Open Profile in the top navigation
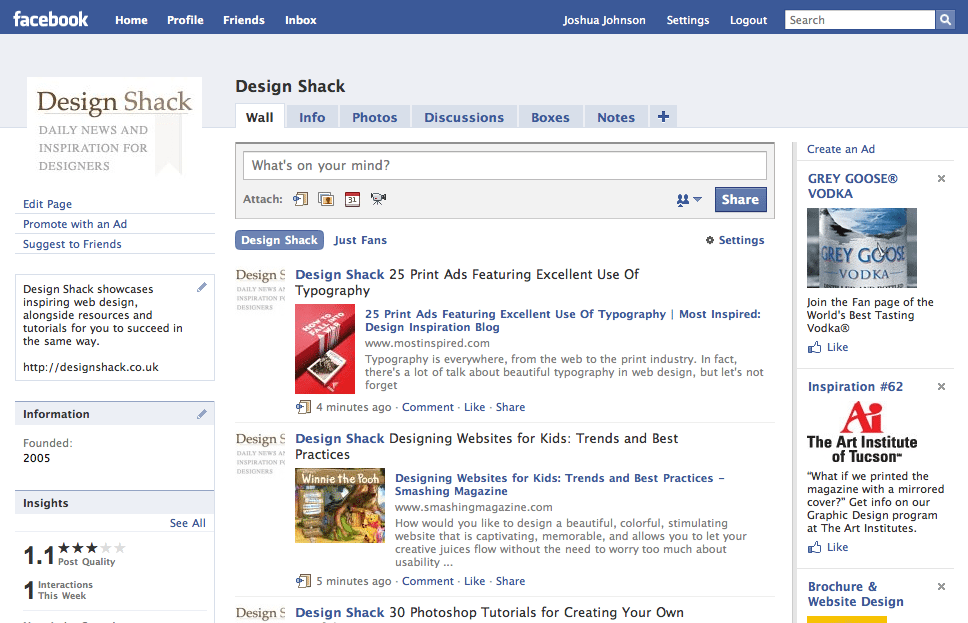 pos(185,20)
